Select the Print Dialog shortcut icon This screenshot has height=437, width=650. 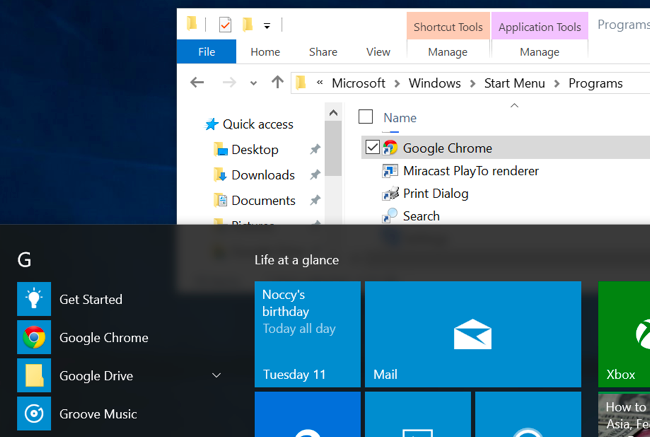pos(390,193)
